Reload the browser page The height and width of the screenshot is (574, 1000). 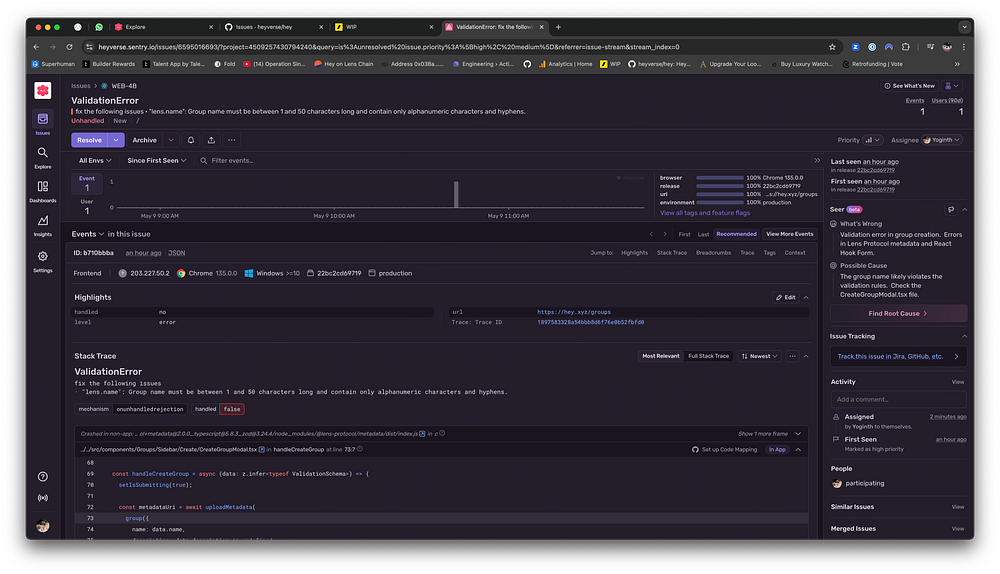click(70, 47)
